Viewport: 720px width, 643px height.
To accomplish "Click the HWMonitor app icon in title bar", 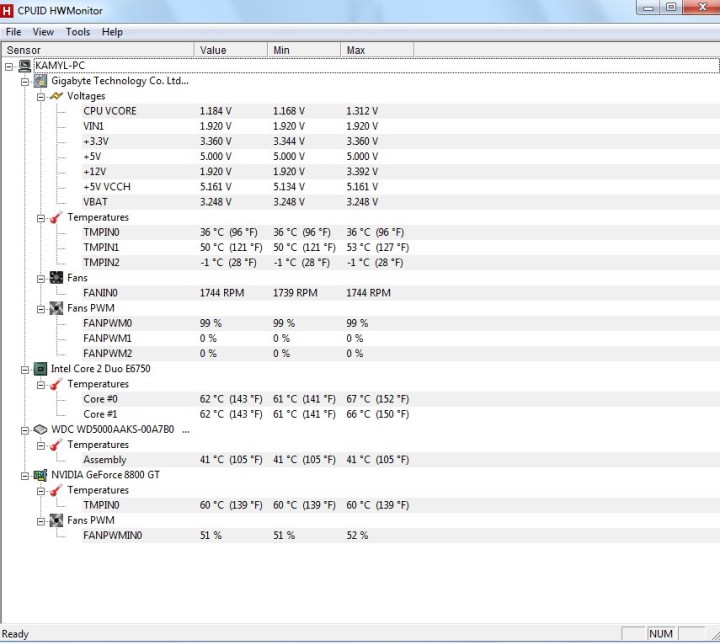I will pos(7,11).
